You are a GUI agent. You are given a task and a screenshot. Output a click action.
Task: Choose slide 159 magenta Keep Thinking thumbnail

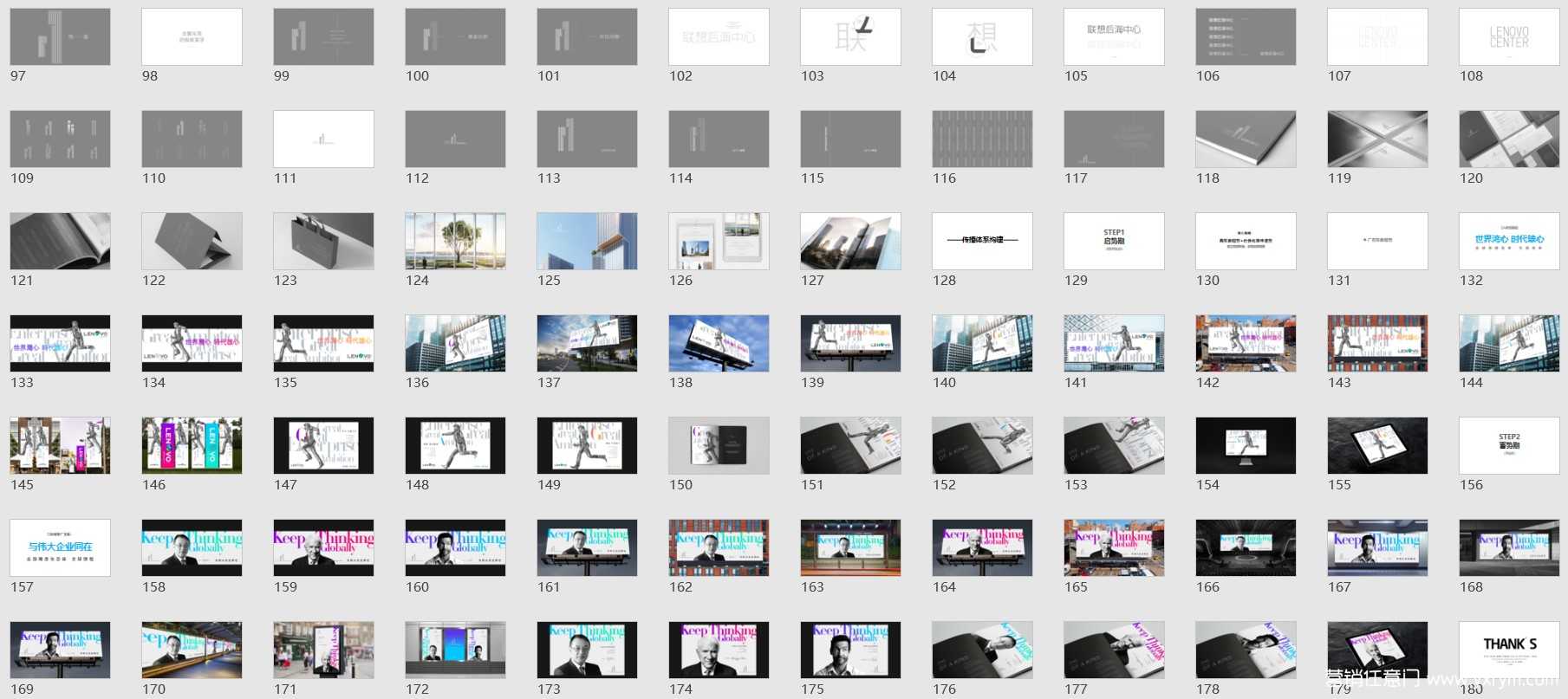(x=323, y=548)
